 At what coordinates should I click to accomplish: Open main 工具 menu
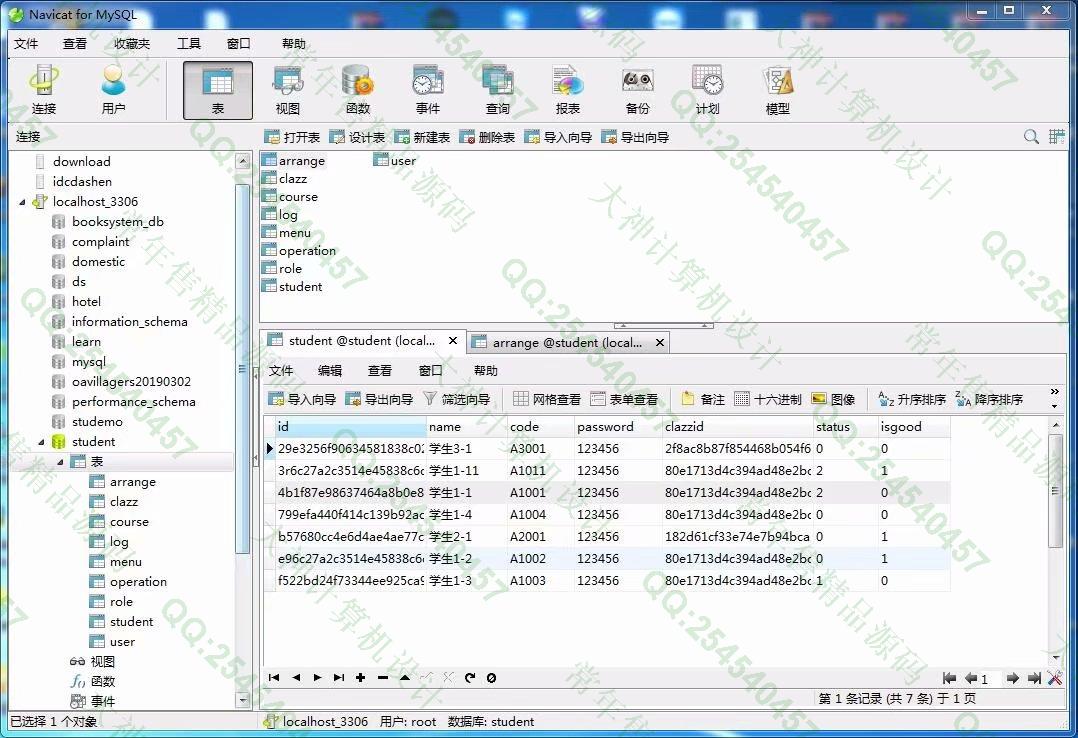[x=189, y=43]
